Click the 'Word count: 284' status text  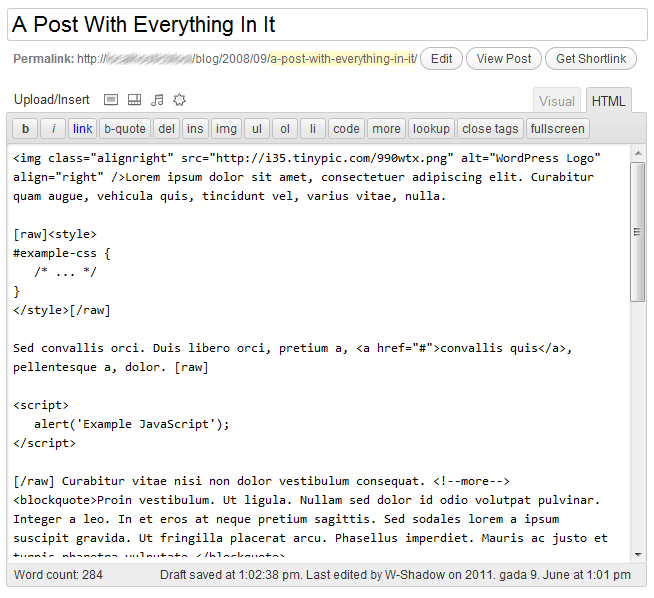[x=58, y=575]
